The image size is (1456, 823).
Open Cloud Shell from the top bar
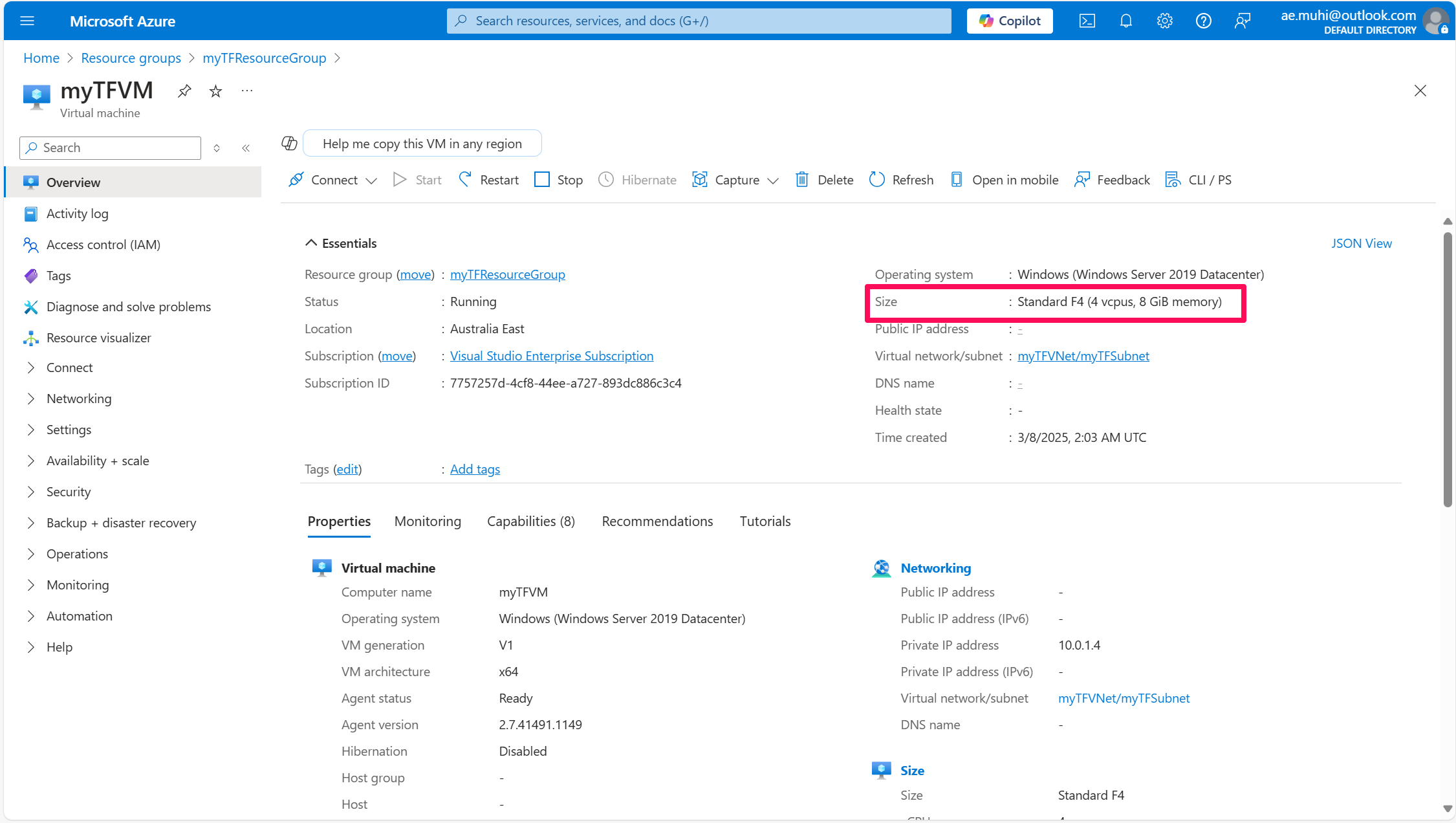pos(1087,21)
